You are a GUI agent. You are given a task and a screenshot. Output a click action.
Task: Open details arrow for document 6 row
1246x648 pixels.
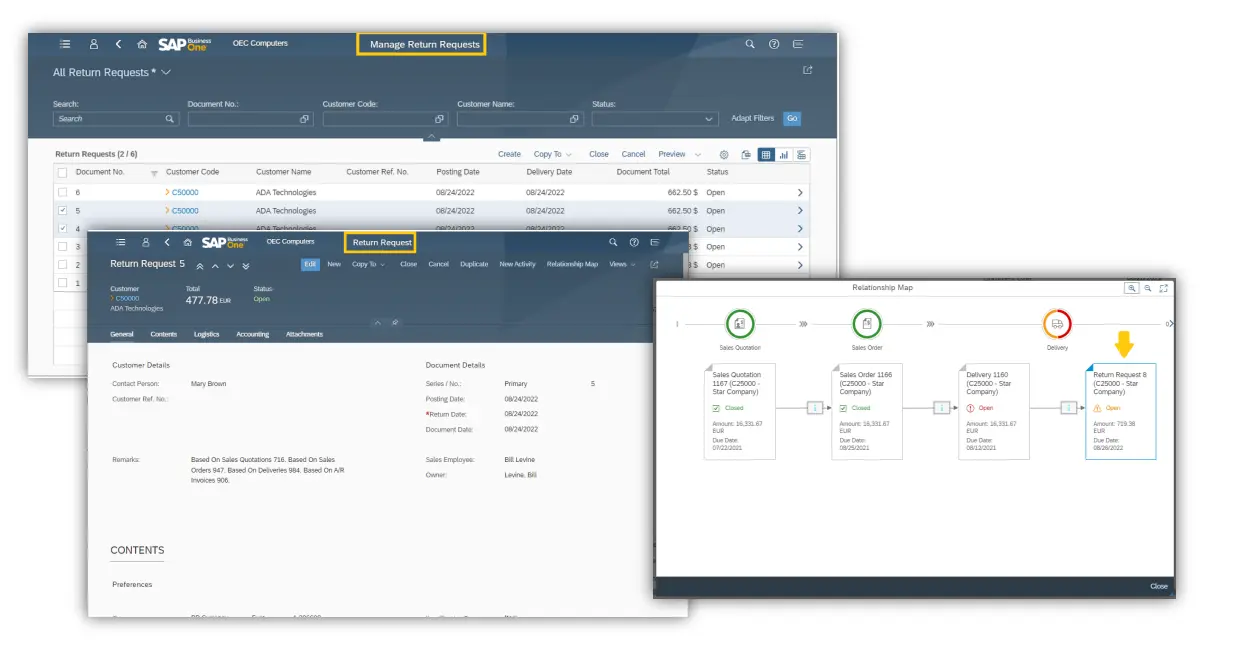coord(800,192)
